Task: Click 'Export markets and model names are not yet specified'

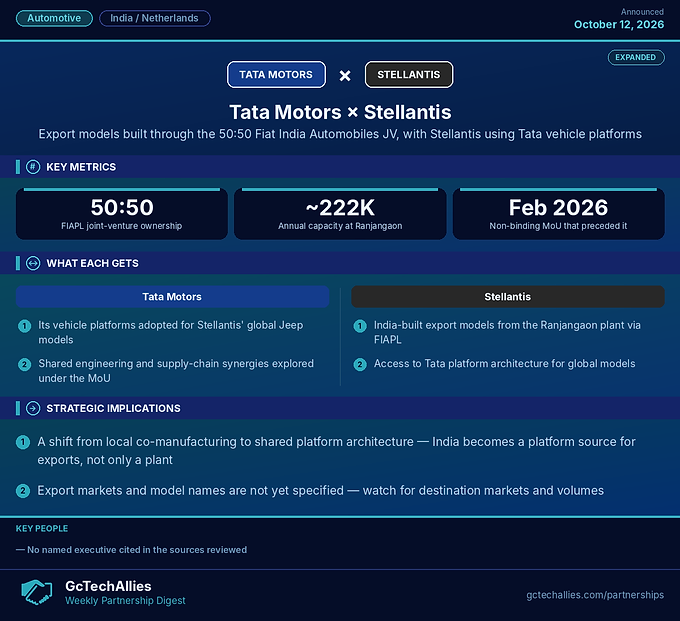Action: [x=320, y=490]
